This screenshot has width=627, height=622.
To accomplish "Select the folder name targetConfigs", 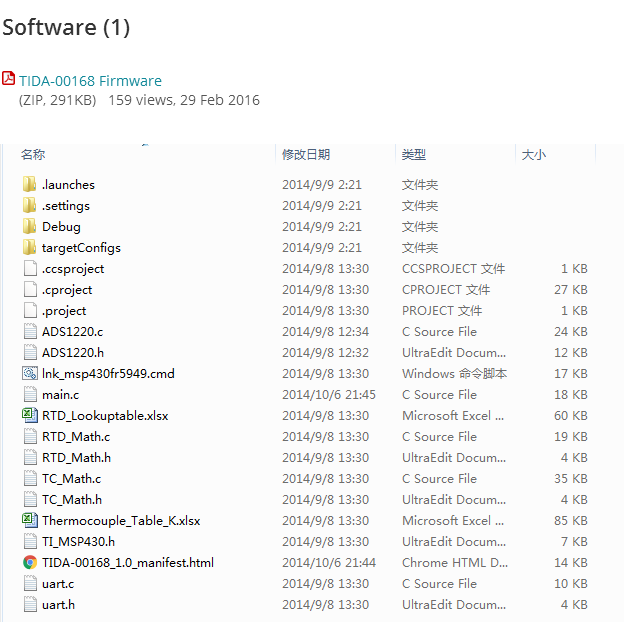I will click(81, 248).
